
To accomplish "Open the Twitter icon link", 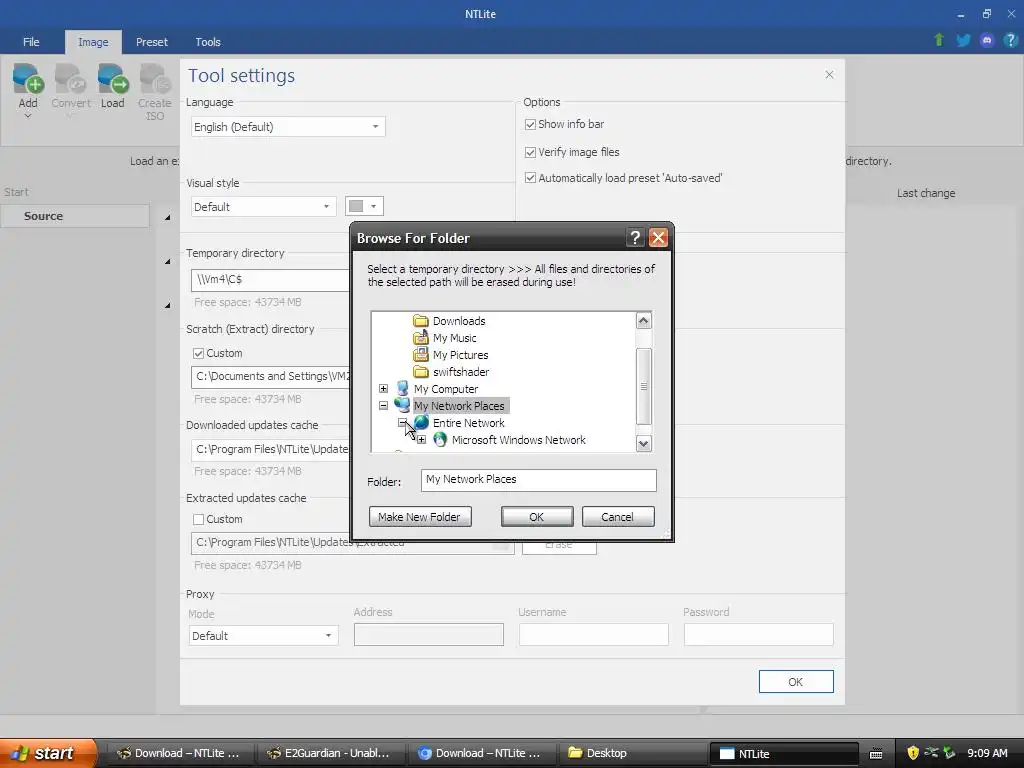I will coord(963,40).
